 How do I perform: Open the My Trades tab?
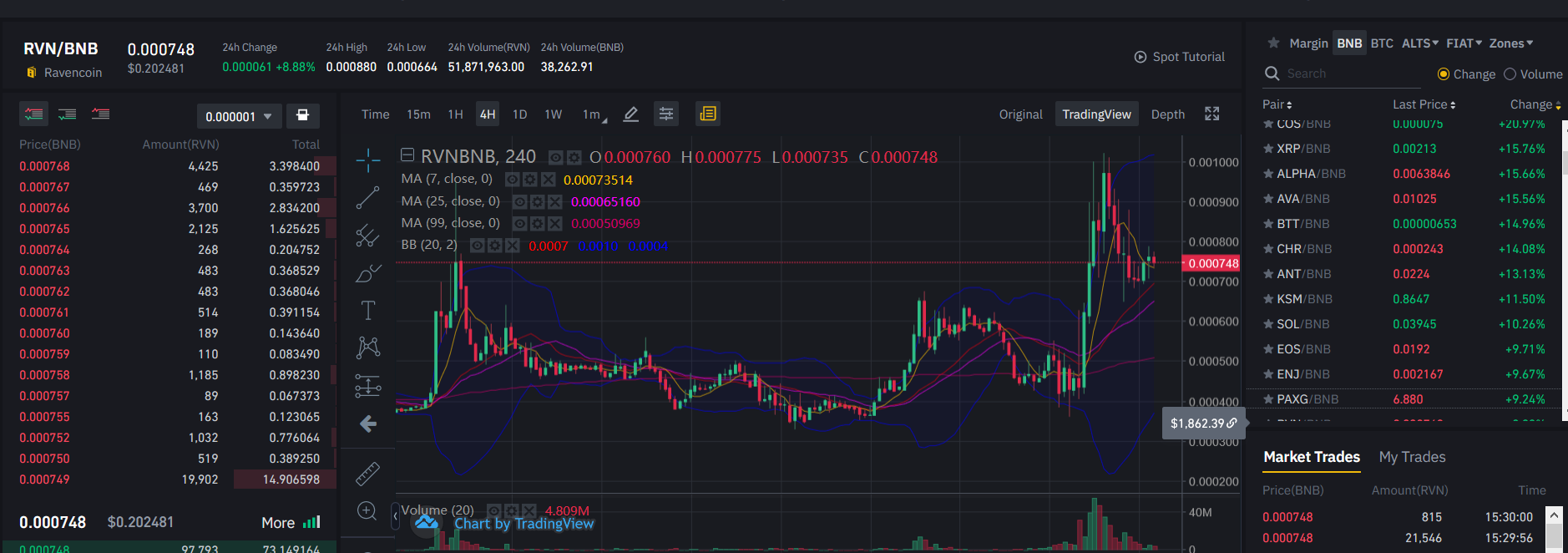pyautogui.click(x=1412, y=457)
